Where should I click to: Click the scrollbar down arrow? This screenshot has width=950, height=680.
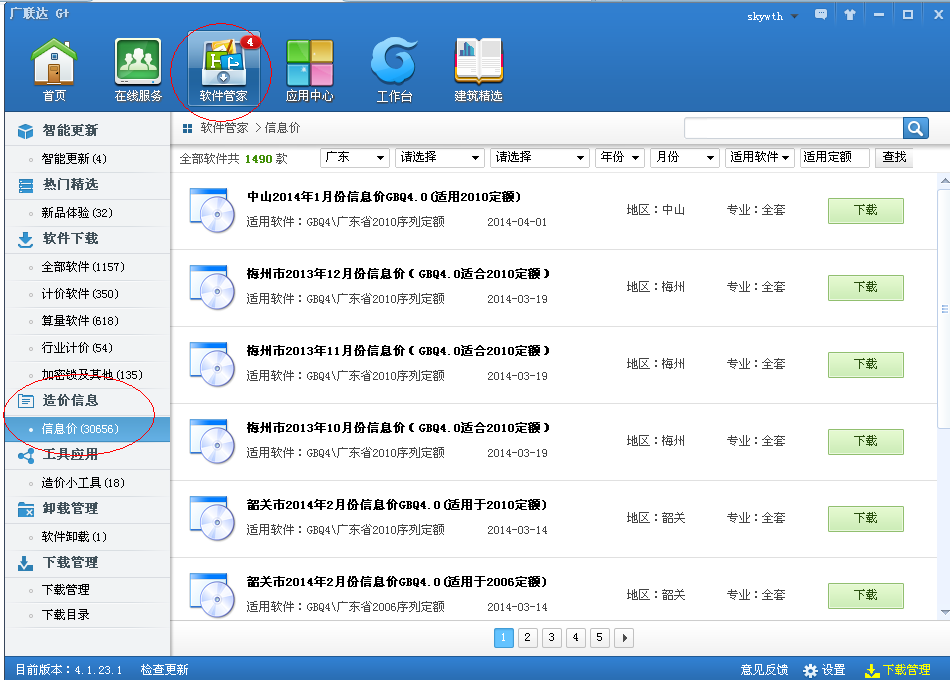945,612
